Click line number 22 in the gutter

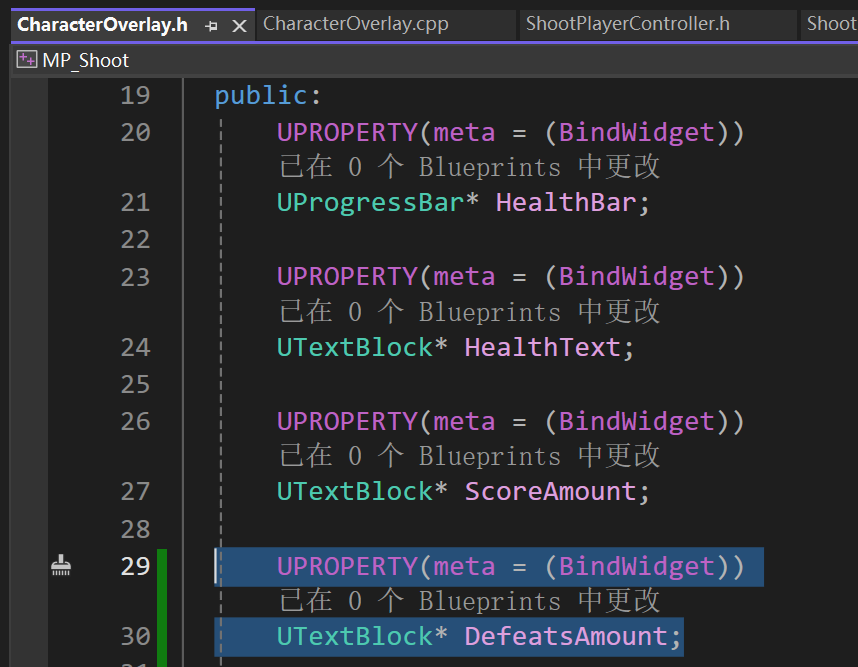click(135, 240)
